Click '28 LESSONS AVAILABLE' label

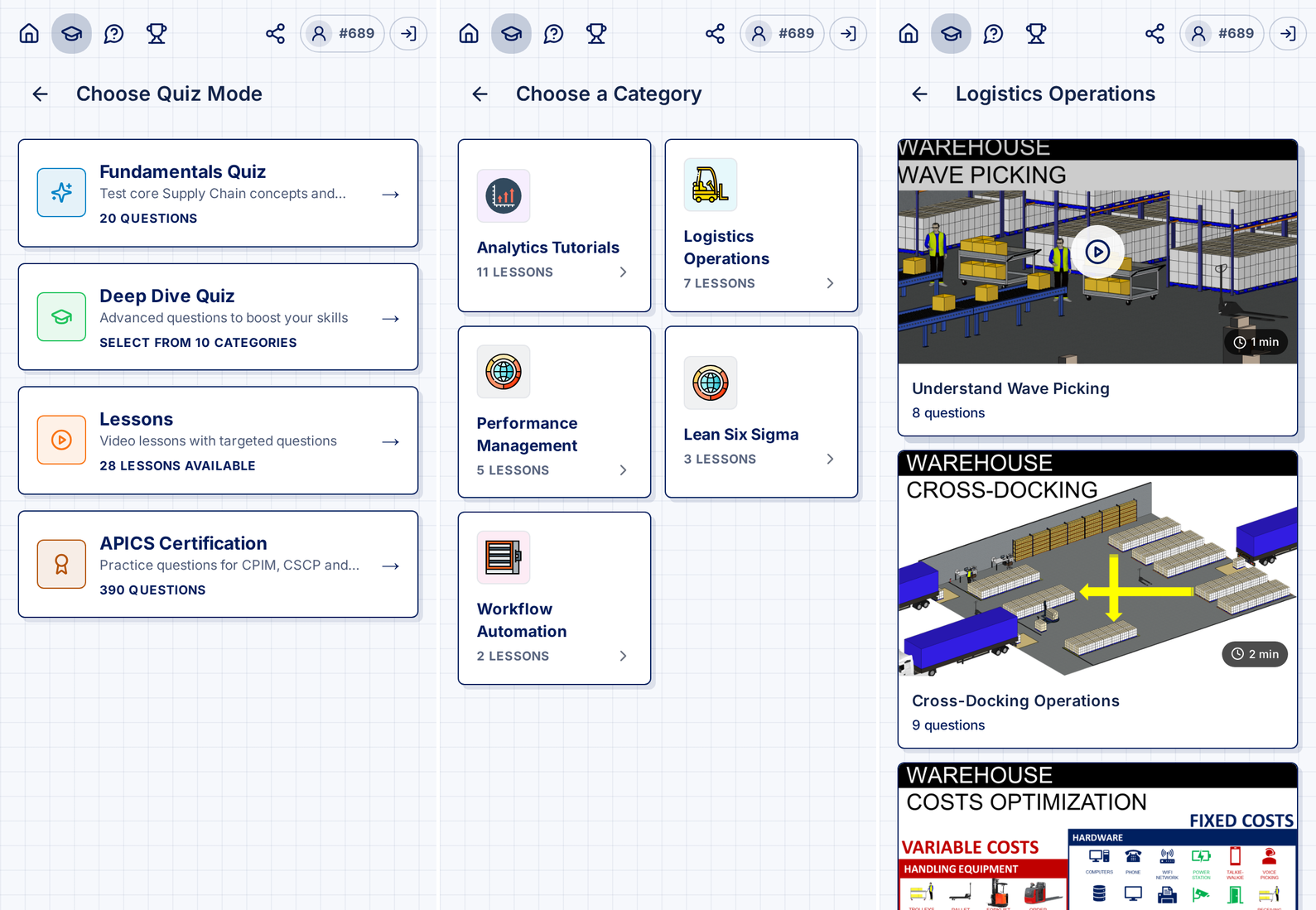coord(178,466)
